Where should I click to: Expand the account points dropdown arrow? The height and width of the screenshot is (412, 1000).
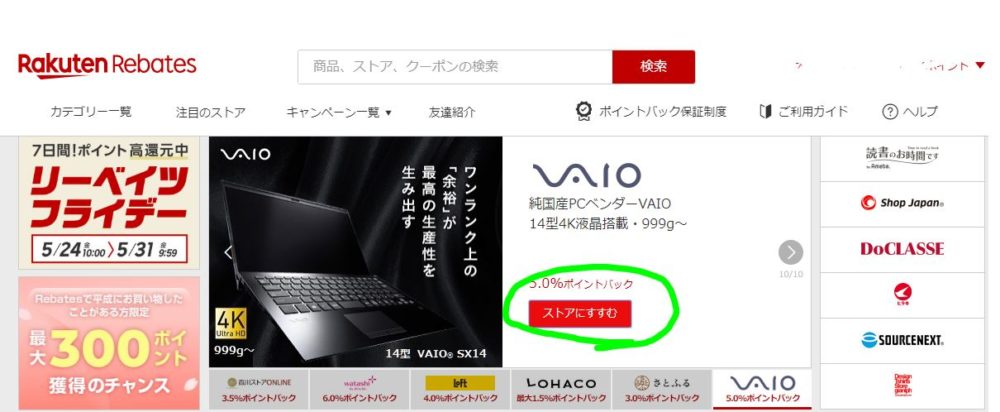tap(980, 65)
